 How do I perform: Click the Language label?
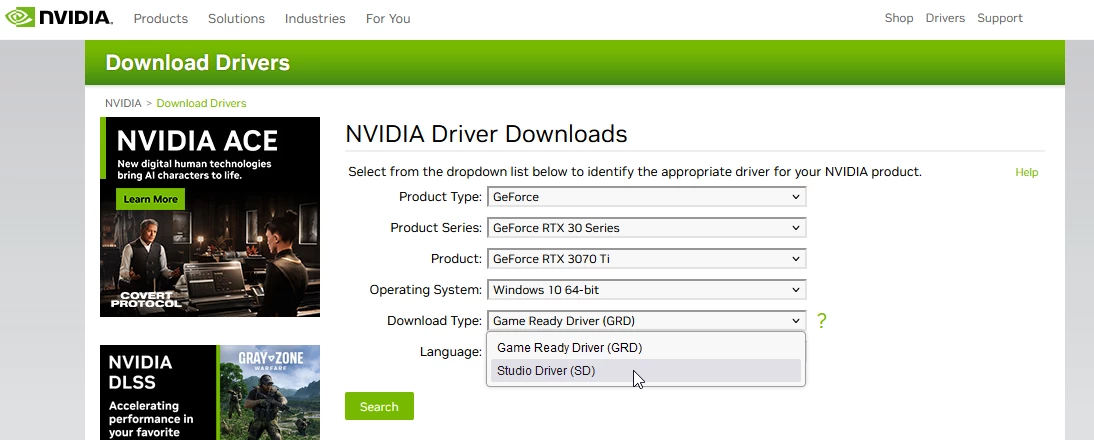[451, 352]
